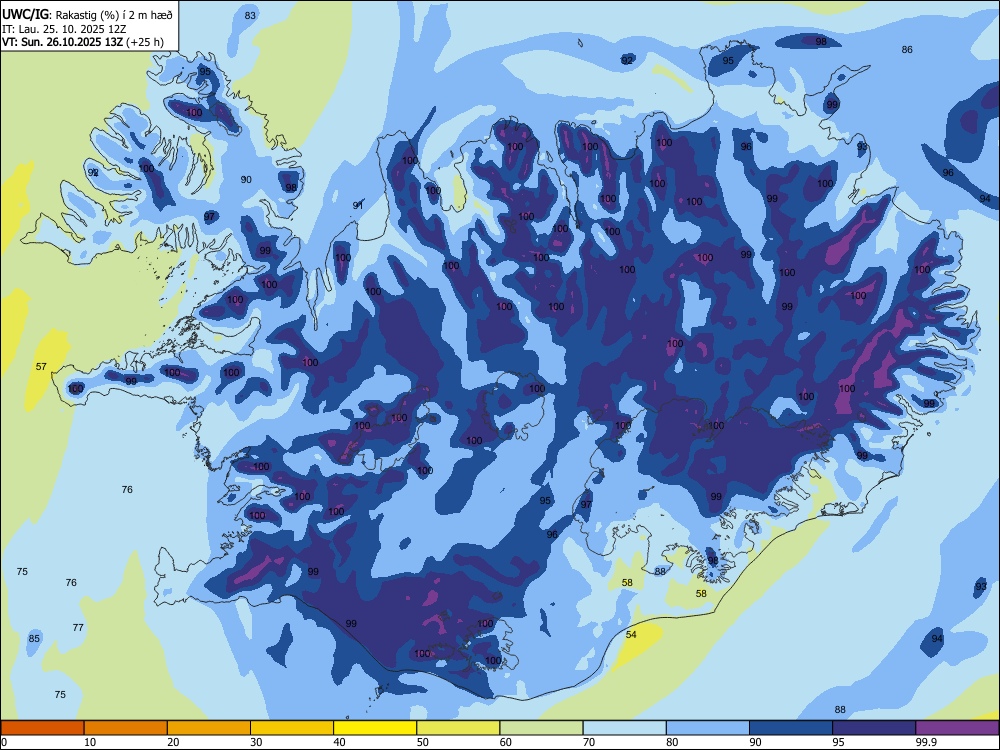Viewport: 1000px width, 750px height.
Task: Click the dark blue 90–95 legend swatch
Action: (791, 728)
